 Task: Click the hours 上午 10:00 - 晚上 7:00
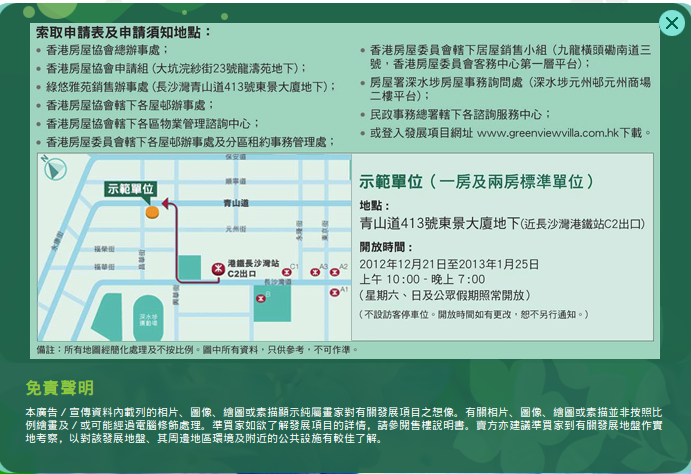pos(423,279)
